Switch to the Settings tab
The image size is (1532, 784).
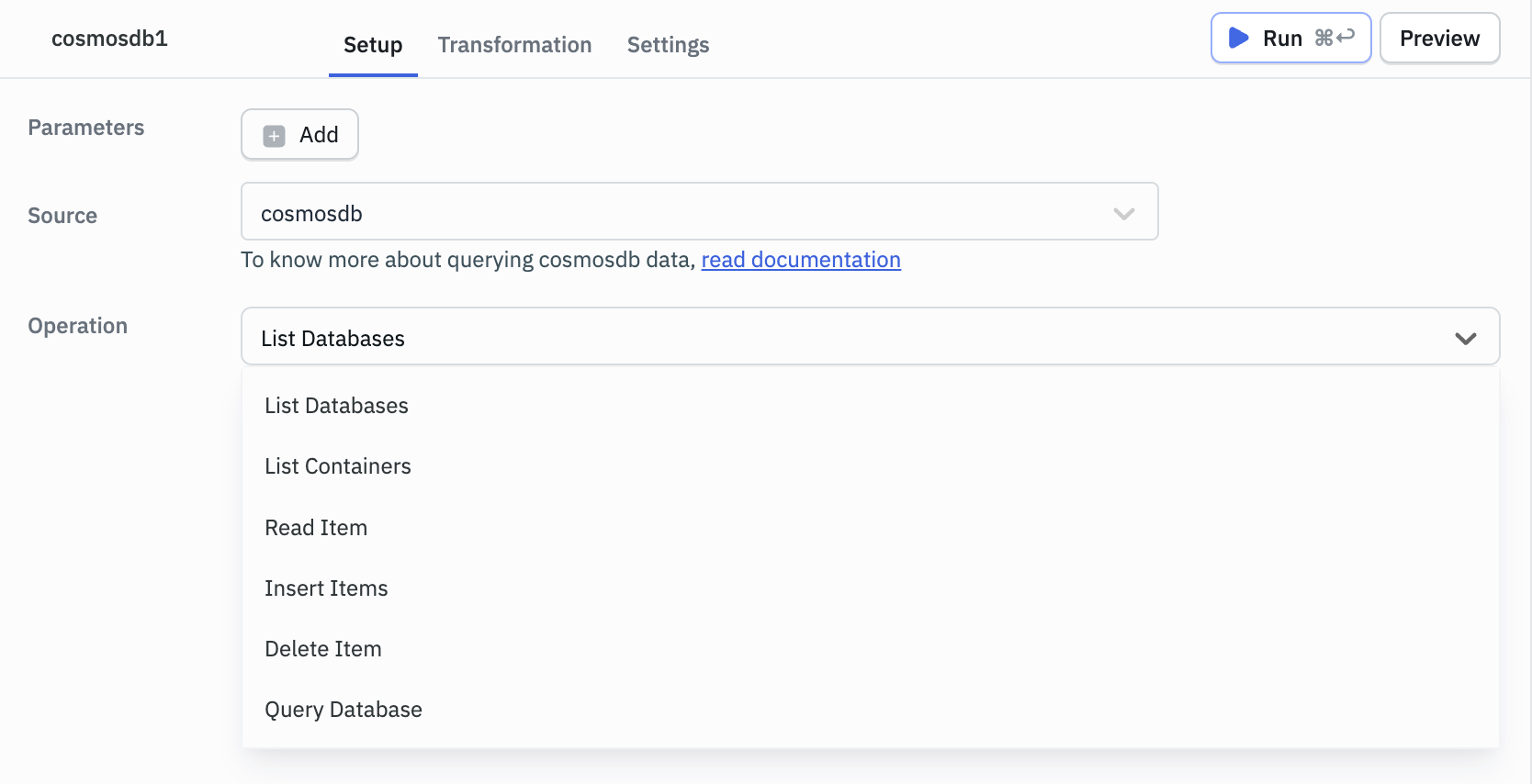click(x=668, y=45)
